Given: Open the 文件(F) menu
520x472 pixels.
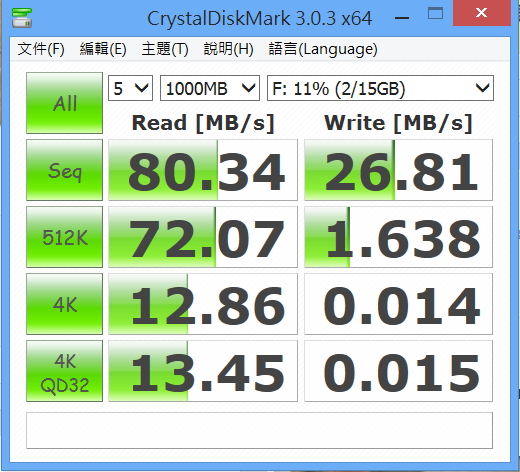Looking at the screenshot, I should 41,49.
